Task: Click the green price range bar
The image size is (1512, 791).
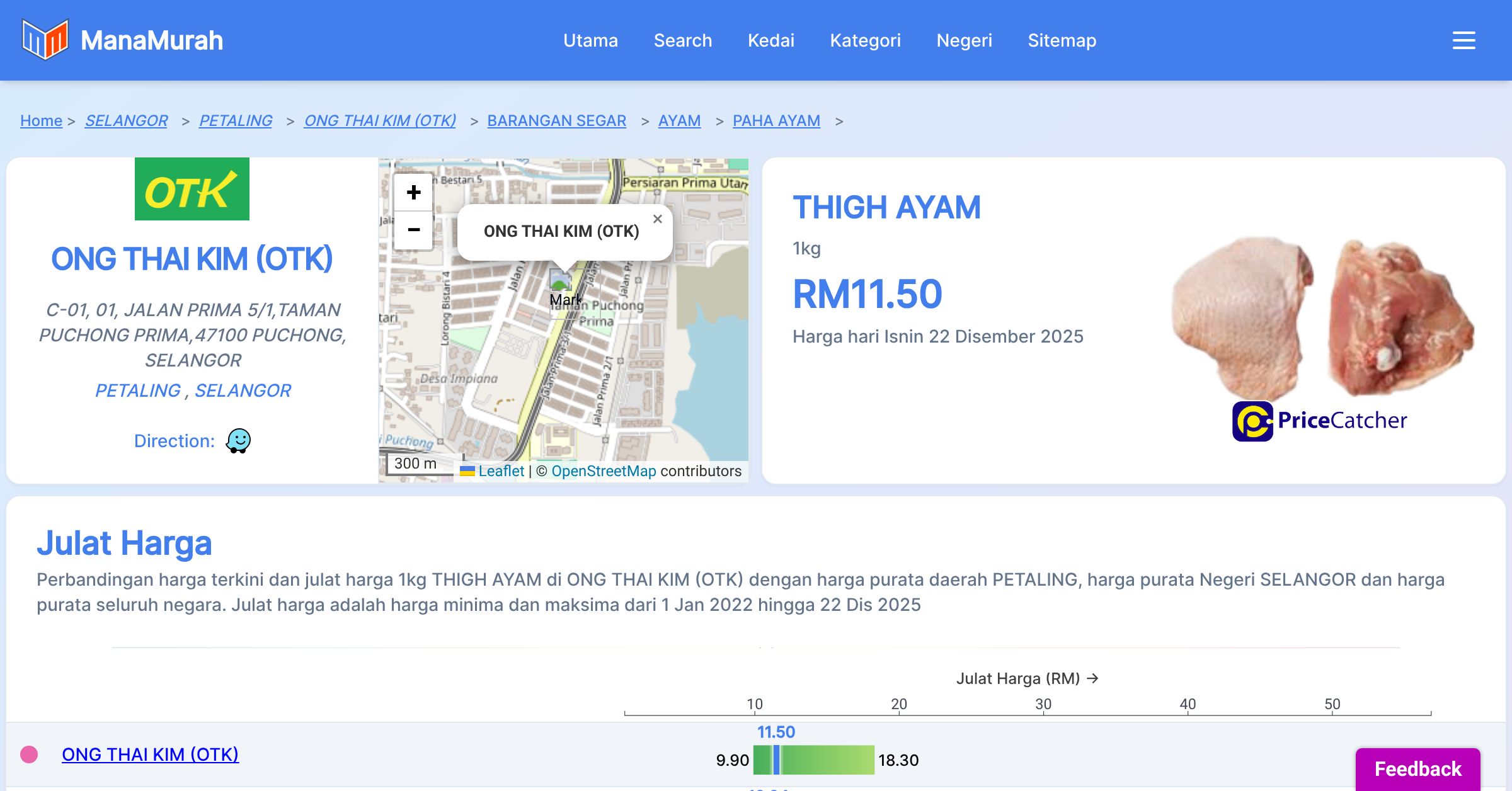Action: point(825,760)
